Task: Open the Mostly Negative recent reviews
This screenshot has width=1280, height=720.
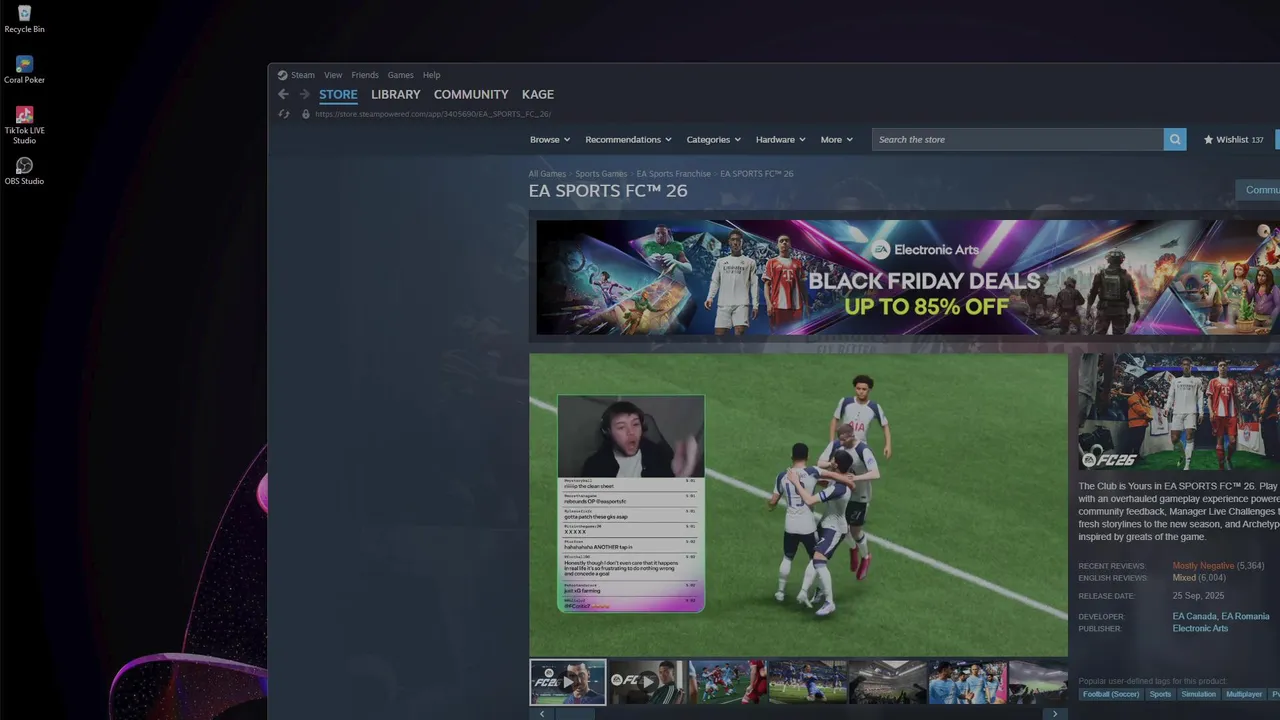Action: click(x=1203, y=566)
